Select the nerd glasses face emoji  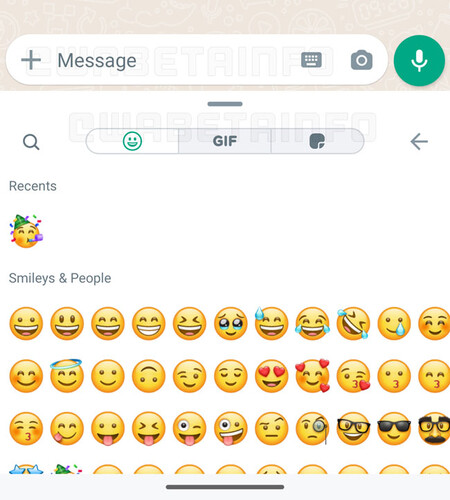pos(353,429)
